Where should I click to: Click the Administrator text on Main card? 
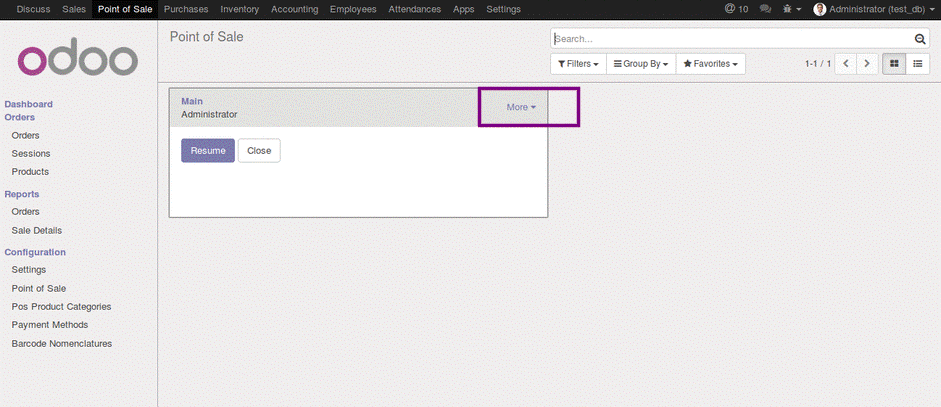pos(209,114)
